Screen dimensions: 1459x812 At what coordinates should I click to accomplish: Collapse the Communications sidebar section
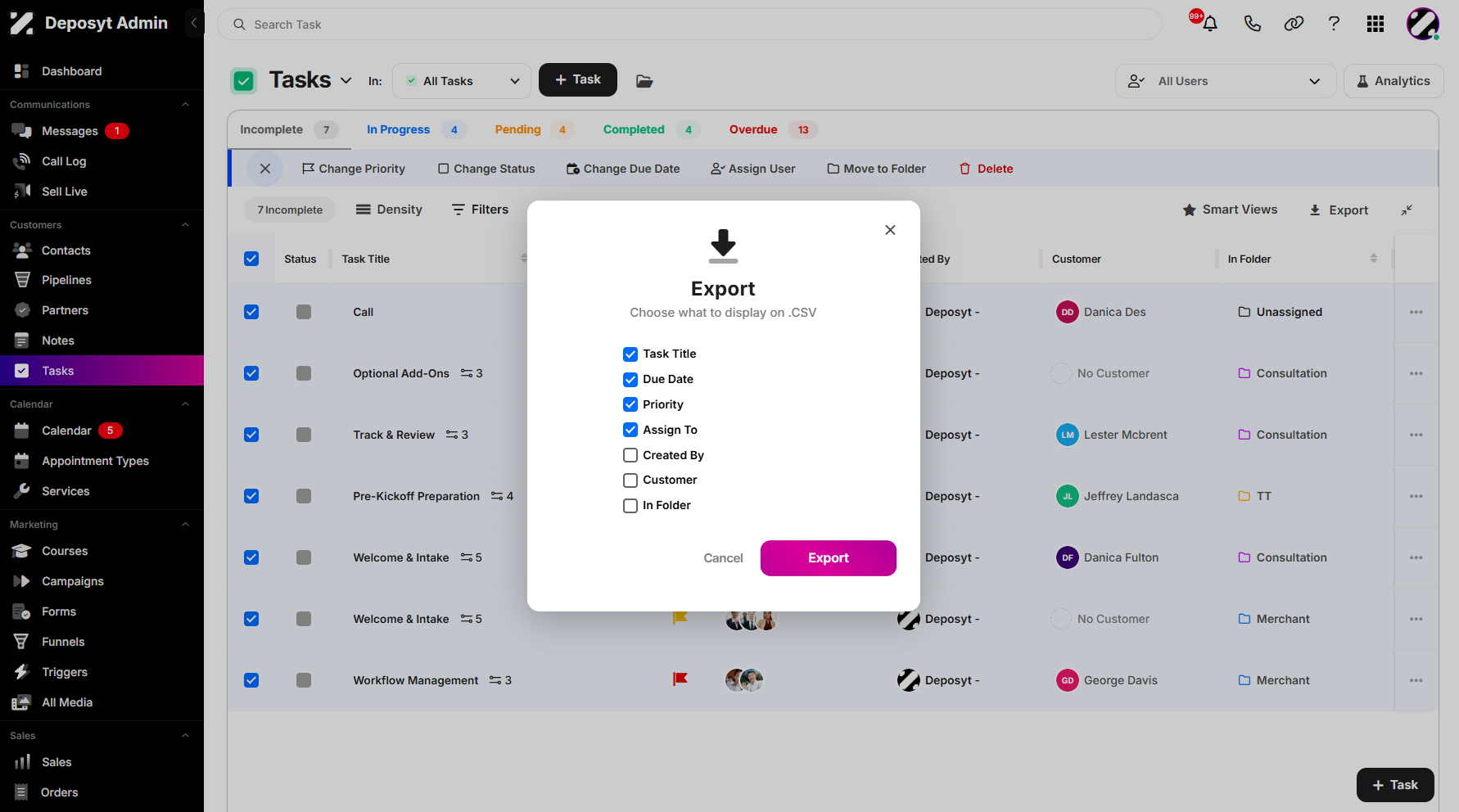click(185, 105)
